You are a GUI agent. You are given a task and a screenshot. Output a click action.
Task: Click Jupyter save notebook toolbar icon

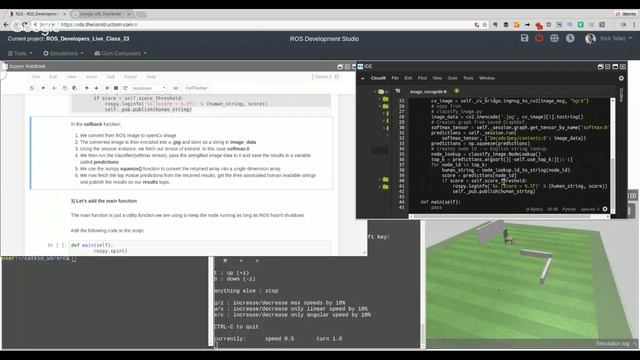32,88
